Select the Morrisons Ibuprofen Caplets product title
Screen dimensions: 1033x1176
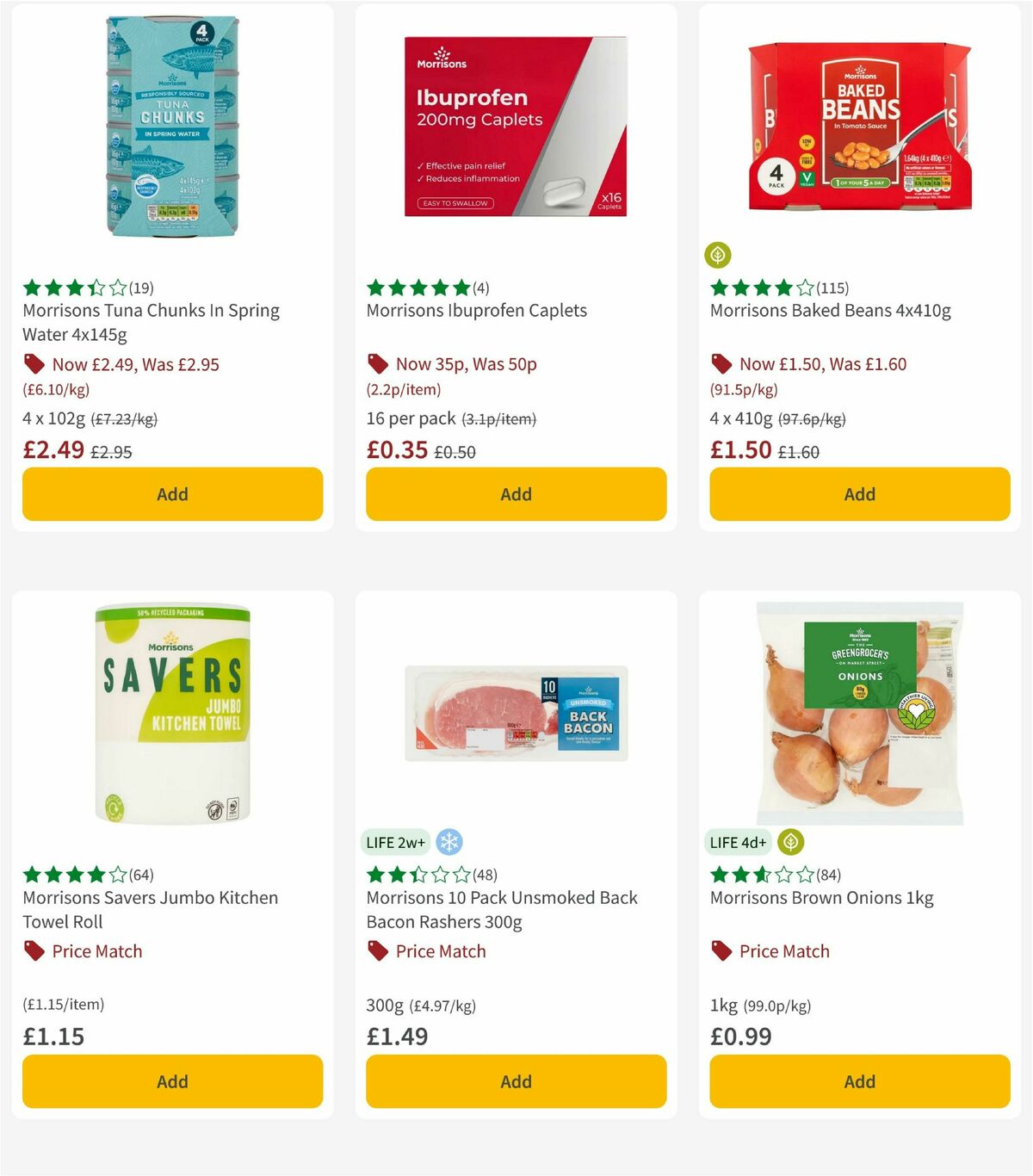[477, 310]
